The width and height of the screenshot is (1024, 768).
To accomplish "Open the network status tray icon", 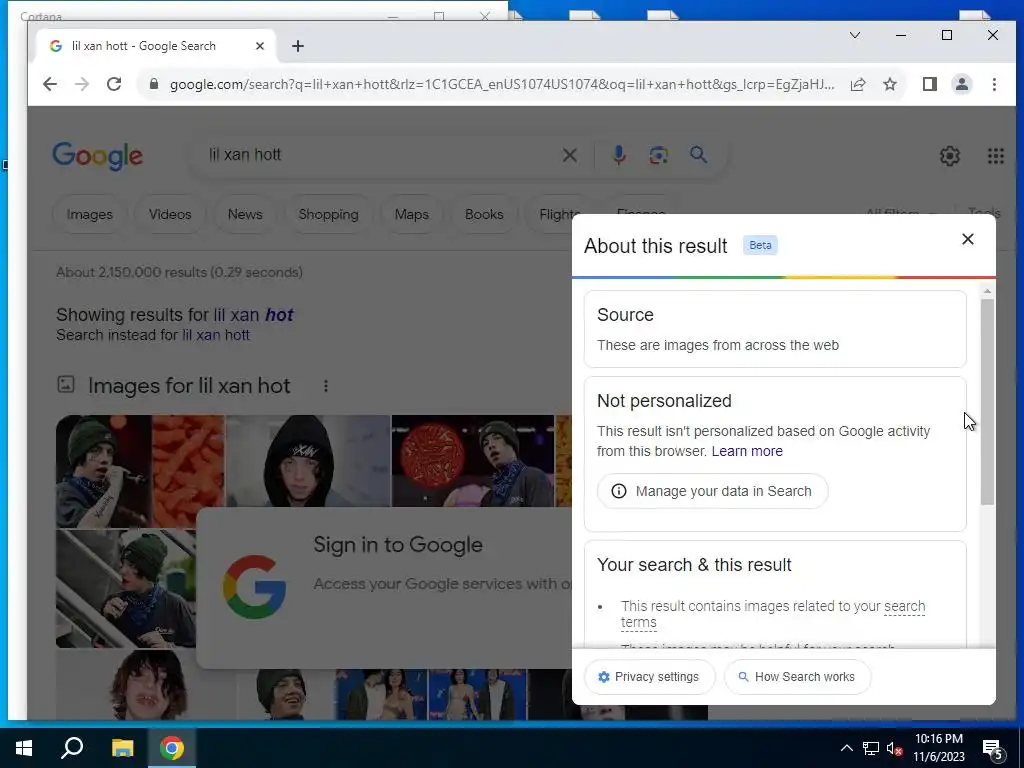I will [871, 748].
